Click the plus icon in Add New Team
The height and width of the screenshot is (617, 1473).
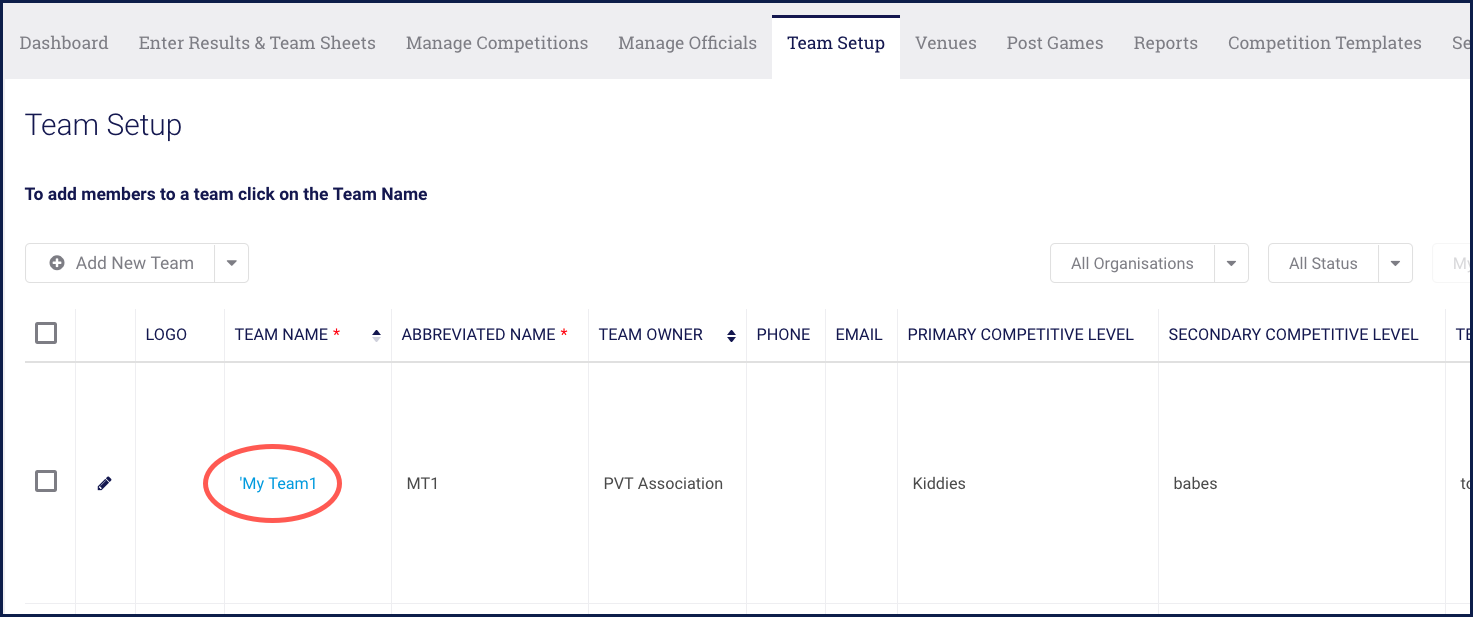click(x=57, y=263)
